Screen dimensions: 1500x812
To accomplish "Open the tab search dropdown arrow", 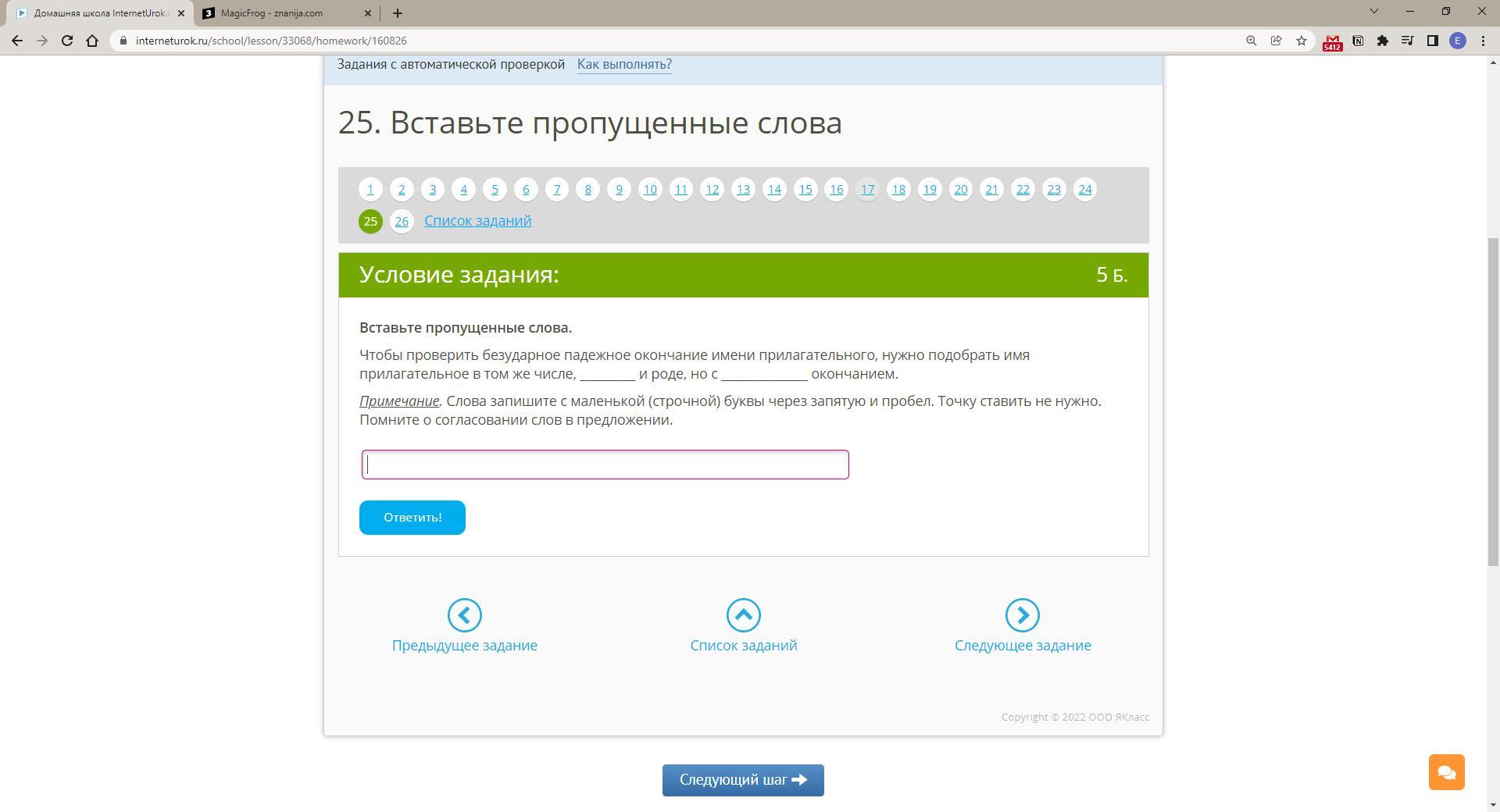I will (1374, 12).
